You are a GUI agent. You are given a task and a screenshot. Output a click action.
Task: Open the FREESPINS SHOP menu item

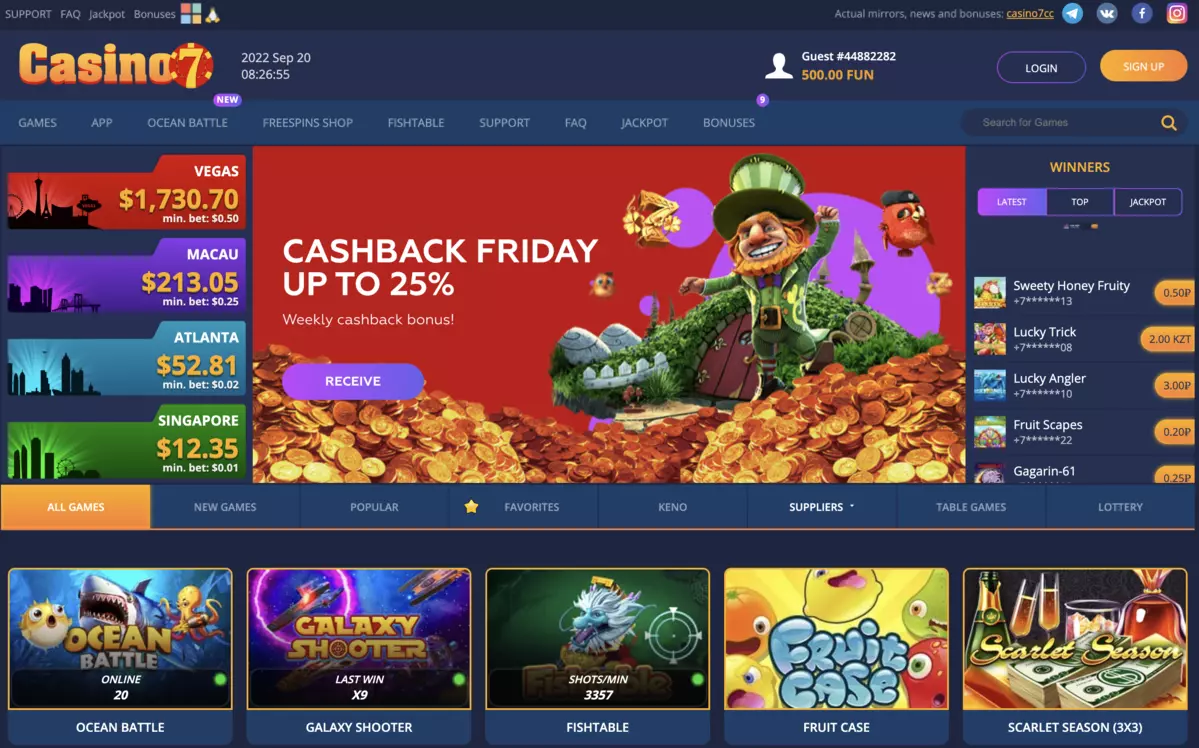(307, 122)
